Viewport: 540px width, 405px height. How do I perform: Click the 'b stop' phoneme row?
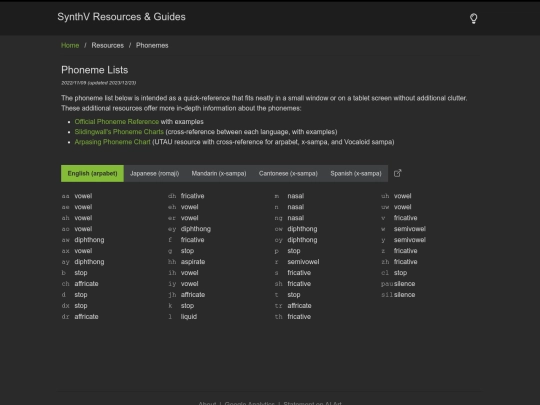pyautogui.click(x=74, y=273)
